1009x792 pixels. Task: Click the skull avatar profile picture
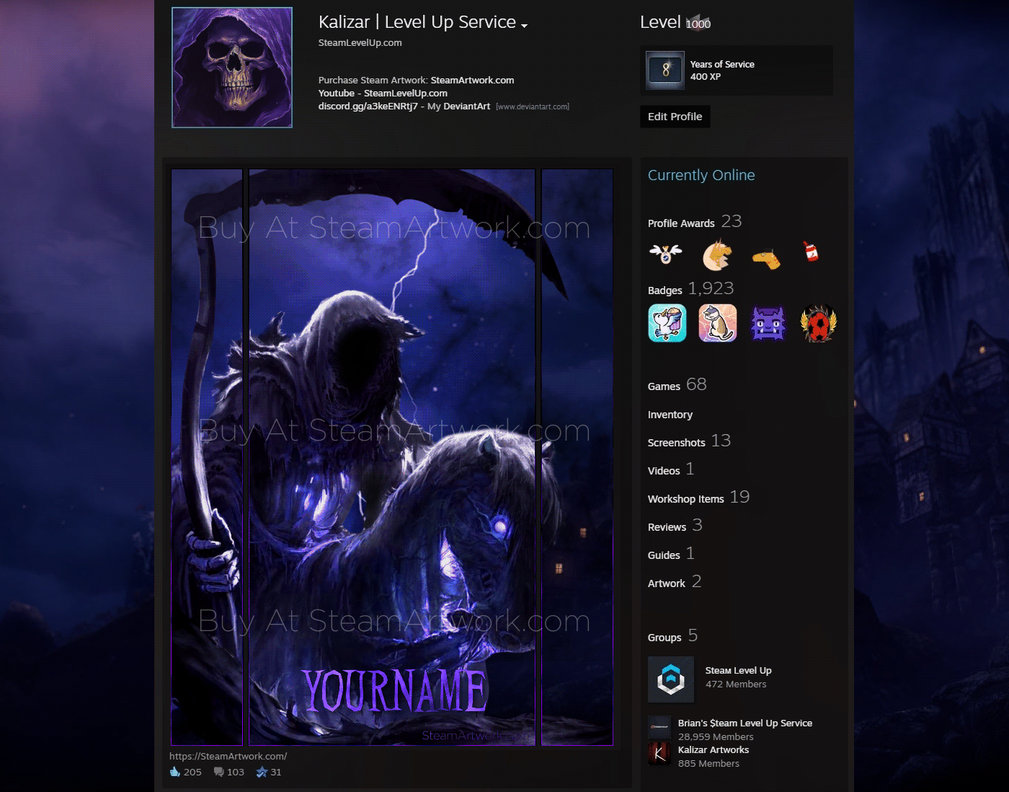click(x=232, y=68)
